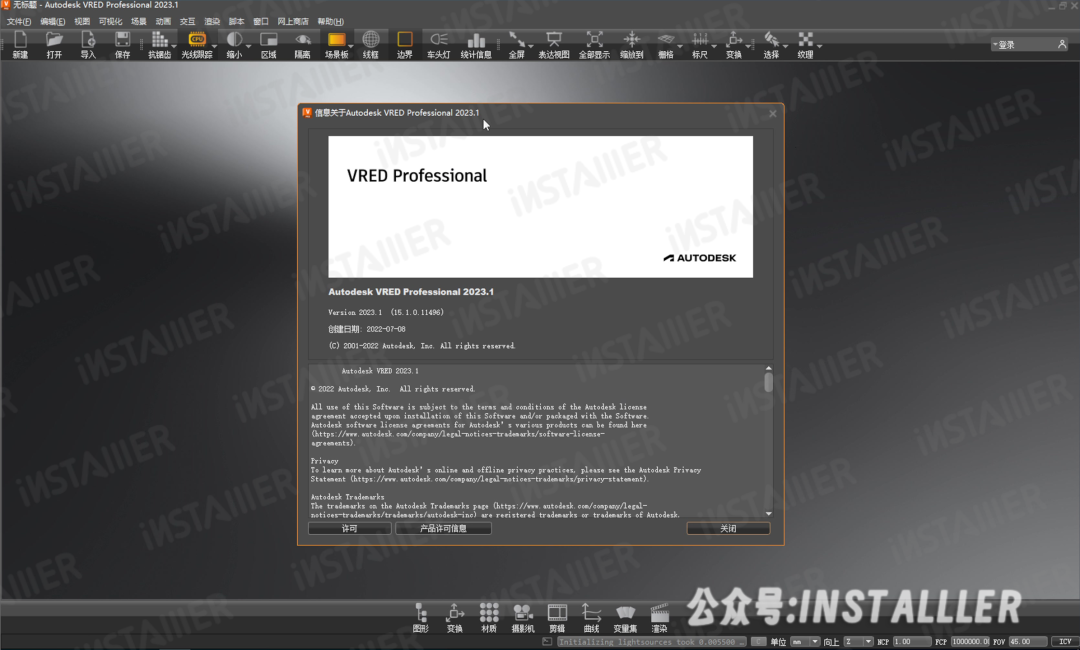Screen dimensions: 1080x650
Task: Click the 许可 button in About dialog
Action: pos(349,528)
